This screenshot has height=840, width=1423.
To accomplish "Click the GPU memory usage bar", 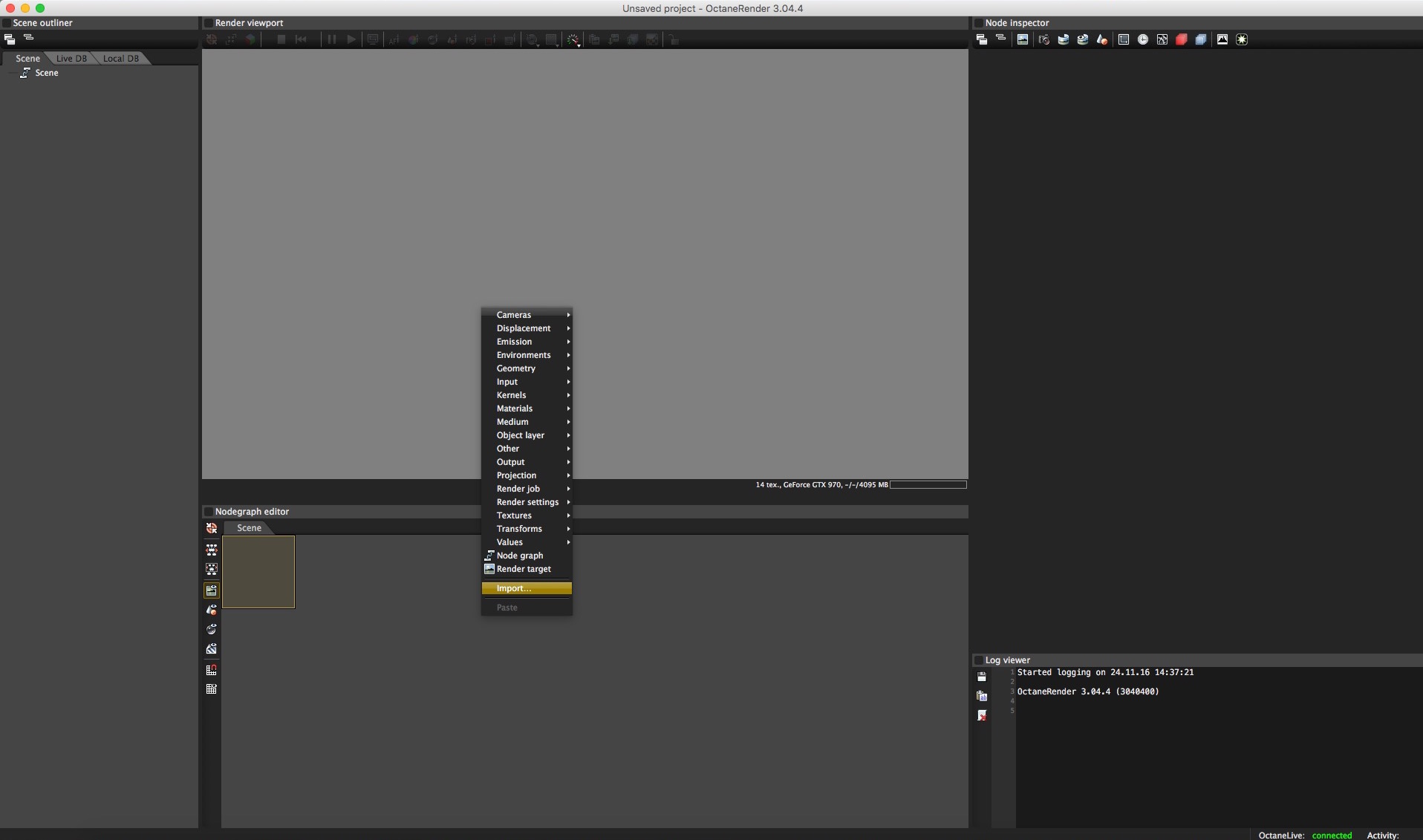I will coord(928,485).
